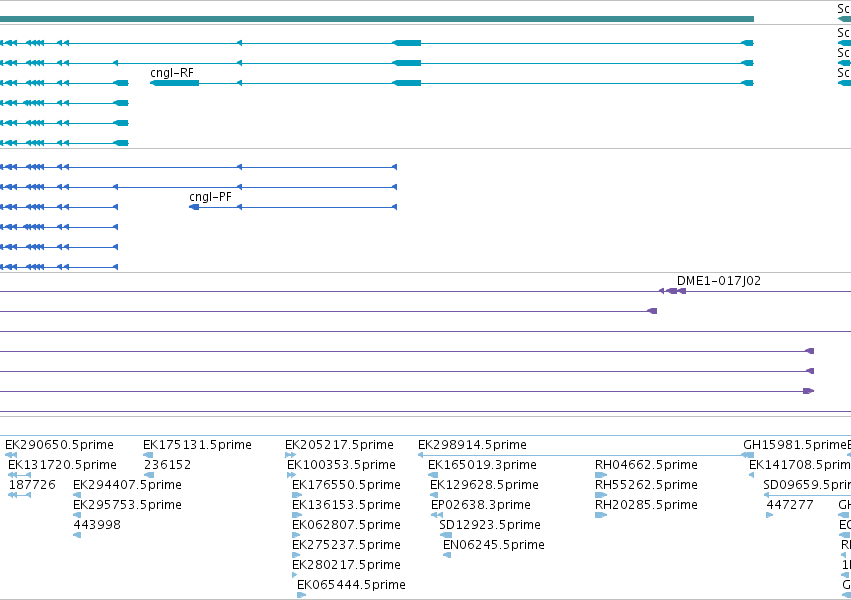The height and width of the screenshot is (600, 851).
Task: Click the SD12923.5prime label
Action: click(490, 525)
